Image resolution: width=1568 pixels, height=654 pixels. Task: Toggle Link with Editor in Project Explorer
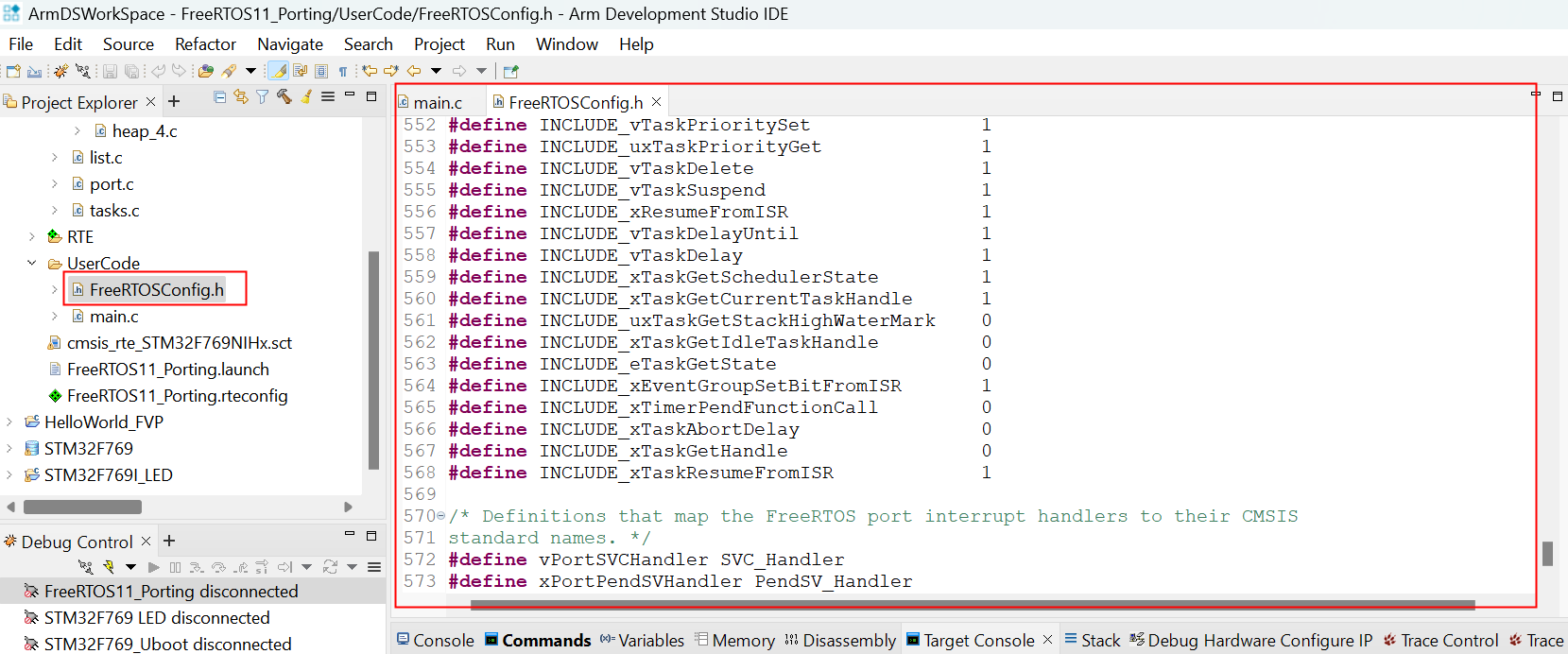(241, 97)
